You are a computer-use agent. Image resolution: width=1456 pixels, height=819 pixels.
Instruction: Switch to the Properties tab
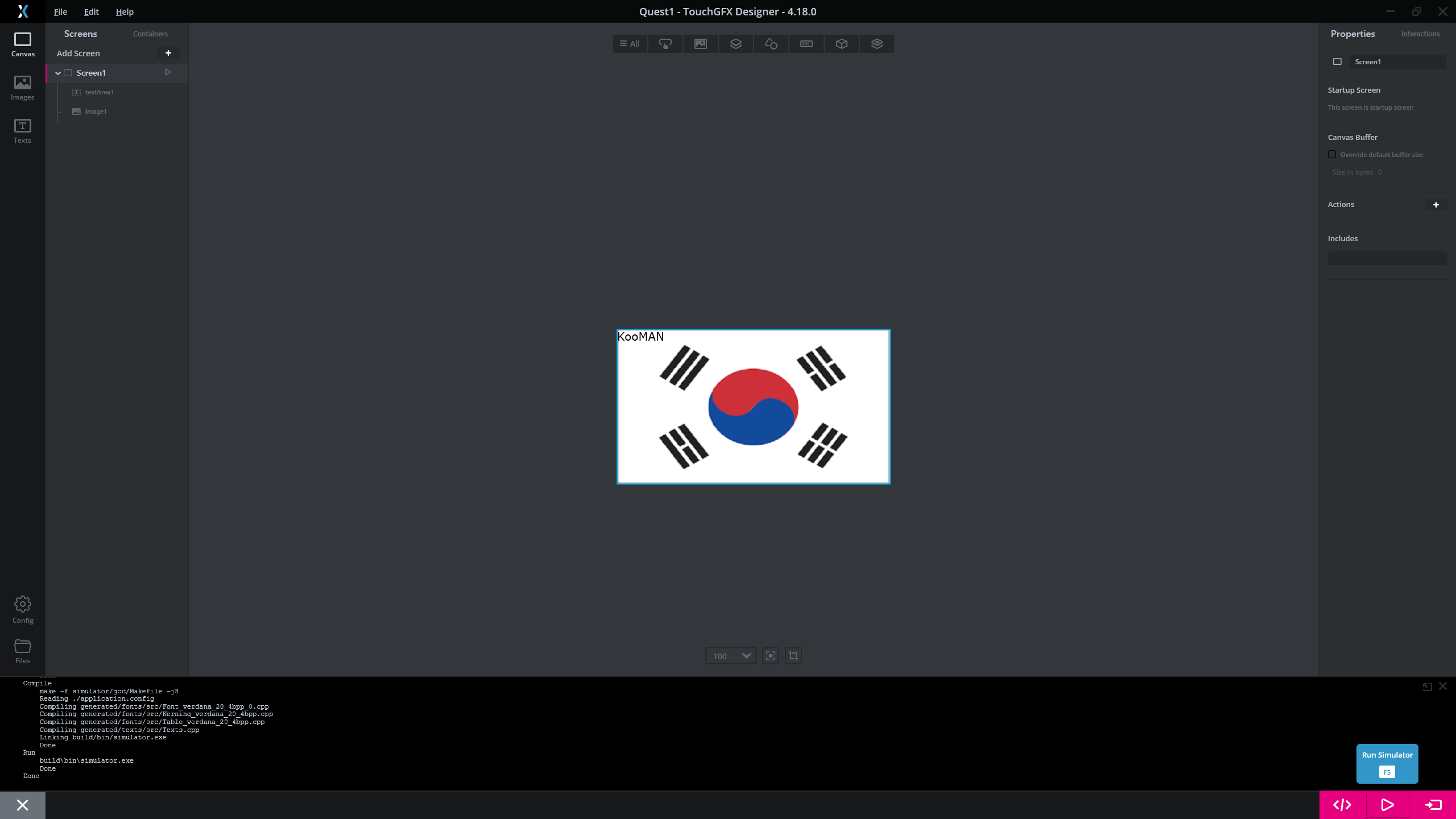pyautogui.click(x=1352, y=34)
